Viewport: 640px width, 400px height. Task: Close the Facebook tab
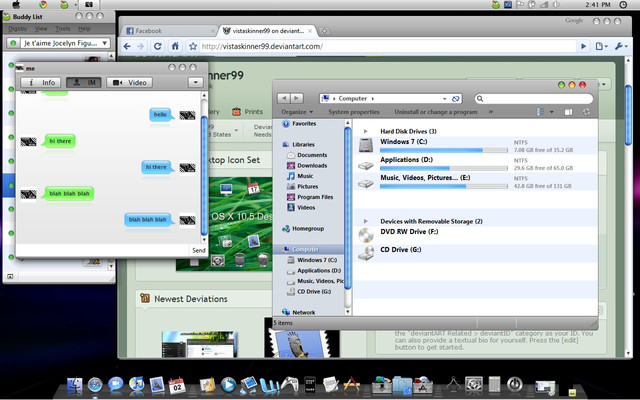[213, 31]
